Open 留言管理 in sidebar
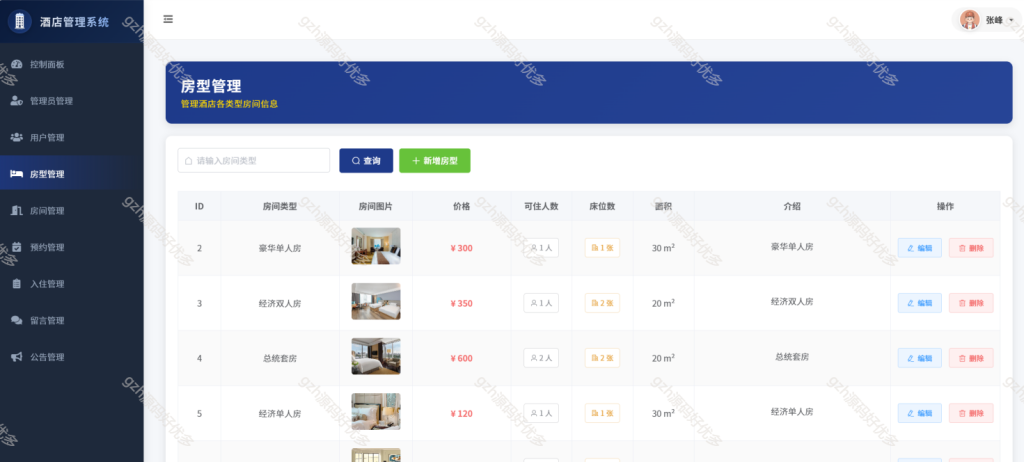Image resolution: width=1024 pixels, height=462 pixels. [x=72, y=320]
